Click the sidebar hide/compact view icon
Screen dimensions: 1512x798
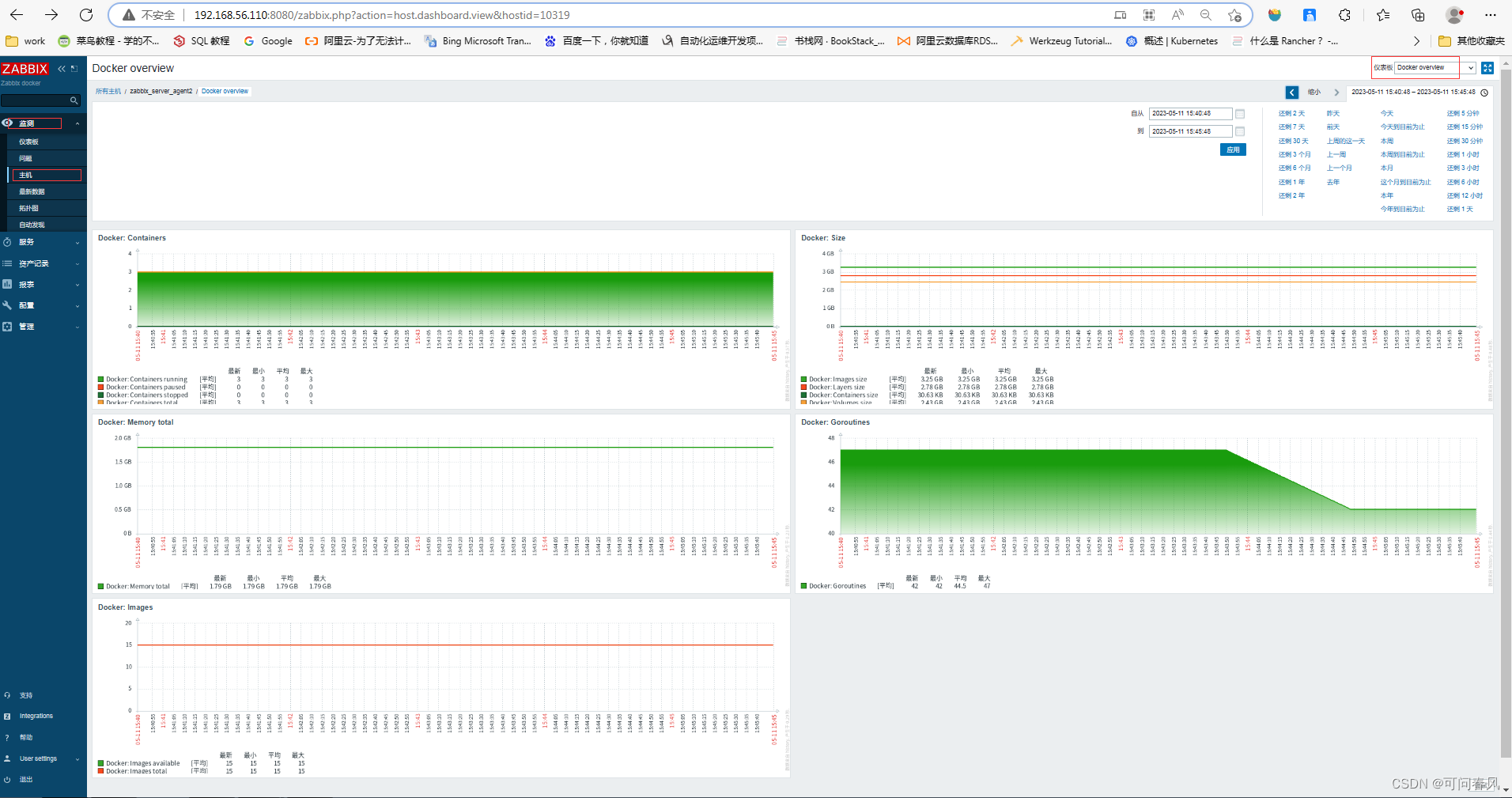pyautogui.click(x=74, y=69)
